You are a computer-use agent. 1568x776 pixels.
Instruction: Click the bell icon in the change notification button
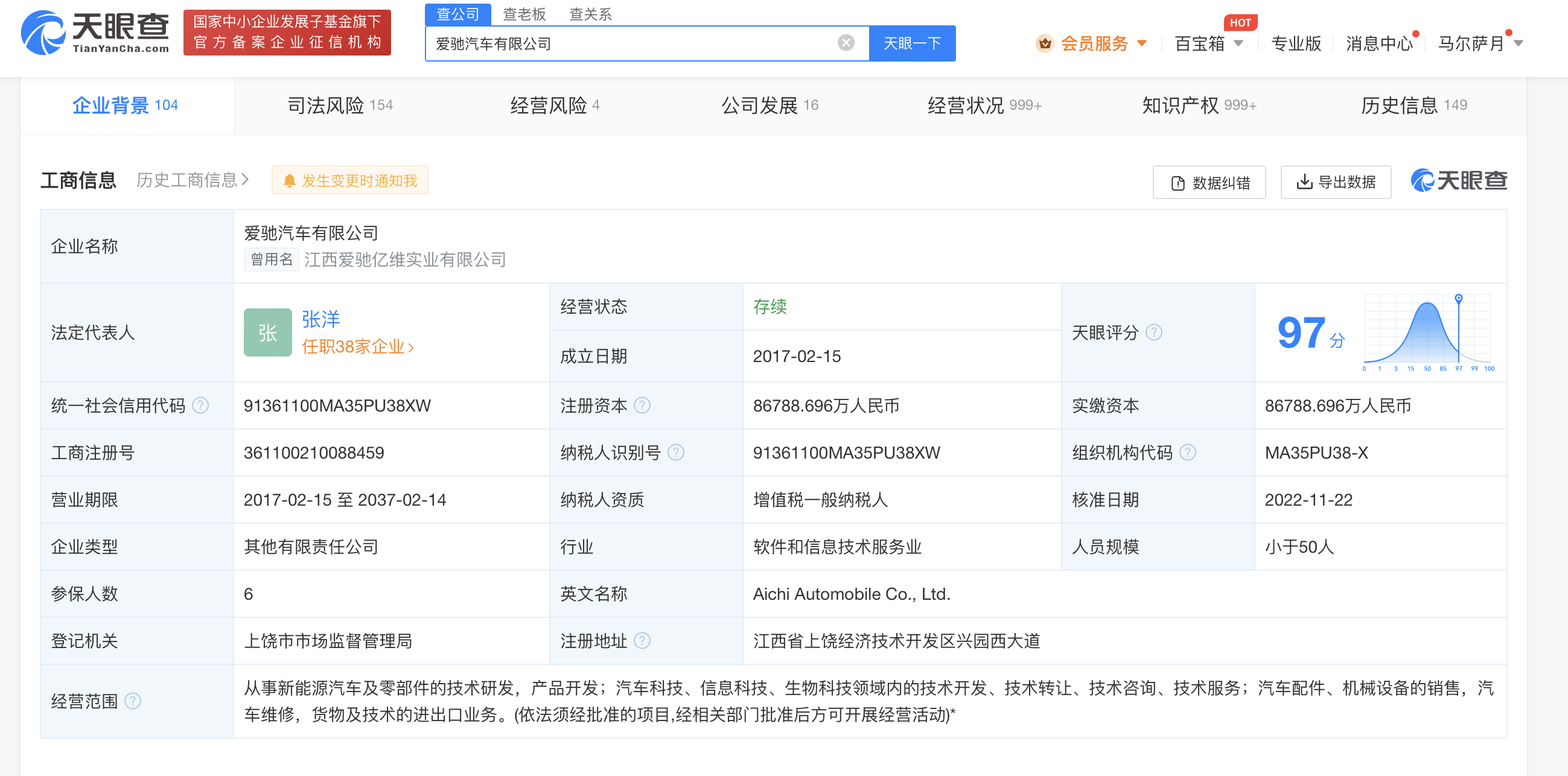[x=290, y=181]
